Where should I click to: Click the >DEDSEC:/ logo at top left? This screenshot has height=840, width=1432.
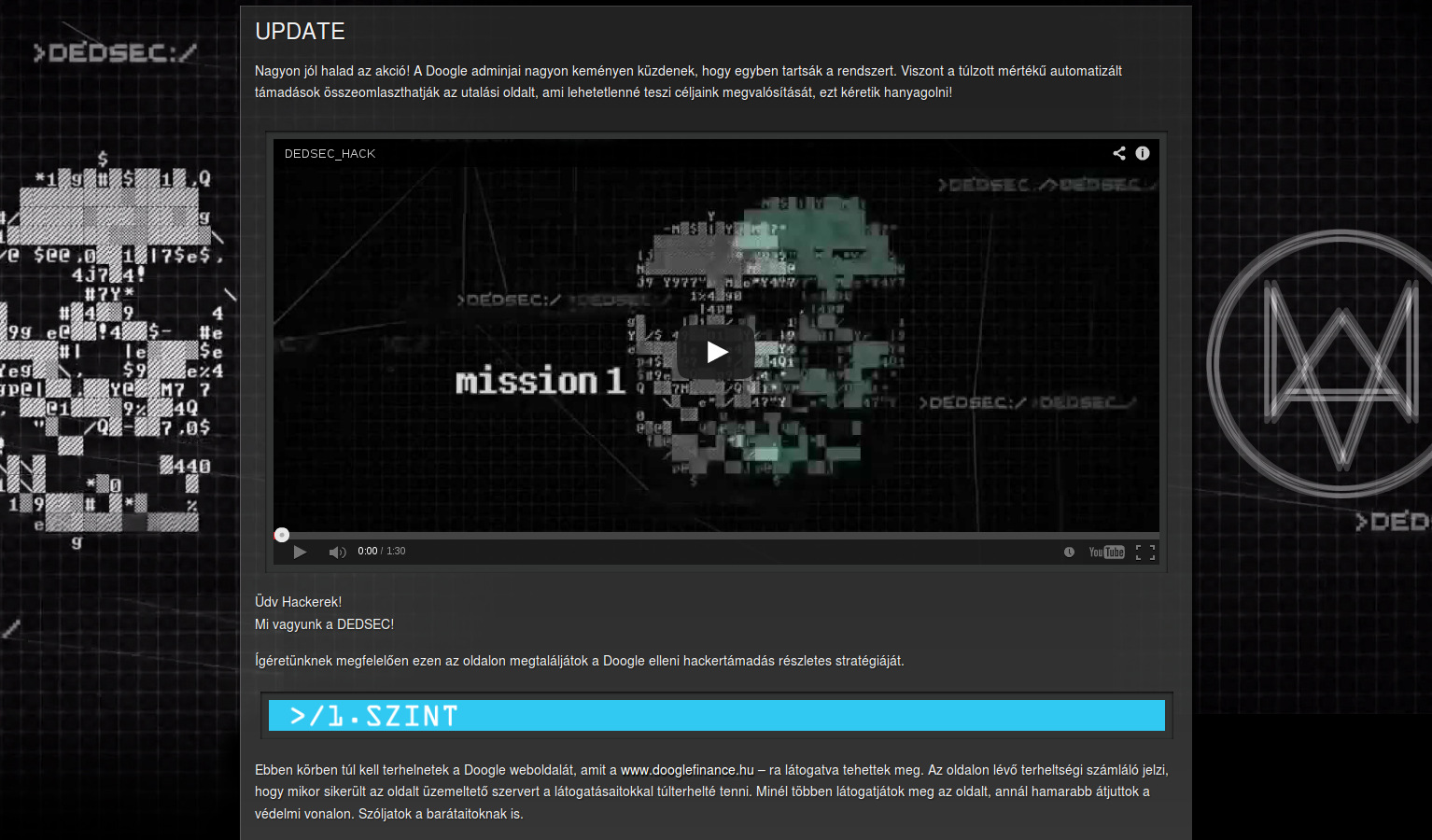pos(115,53)
